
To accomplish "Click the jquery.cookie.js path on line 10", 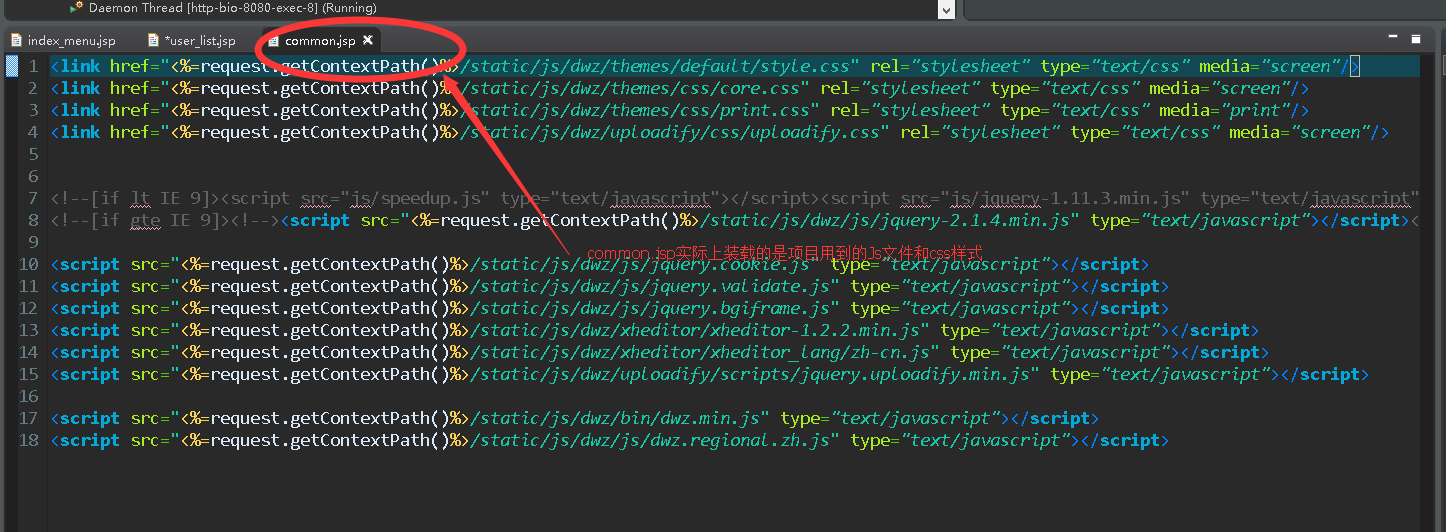I will [x=640, y=264].
